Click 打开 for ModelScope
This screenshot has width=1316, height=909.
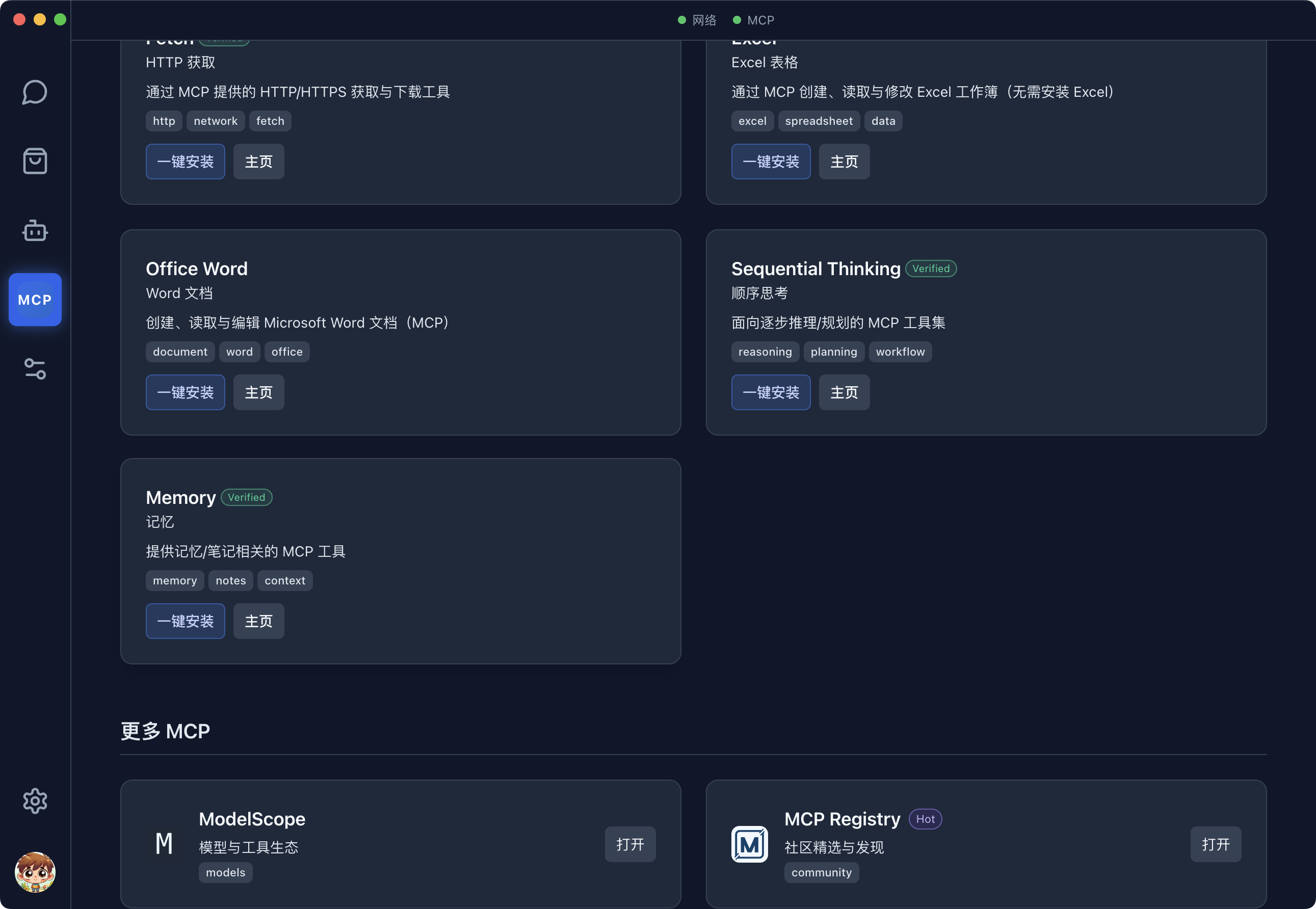(x=629, y=844)
